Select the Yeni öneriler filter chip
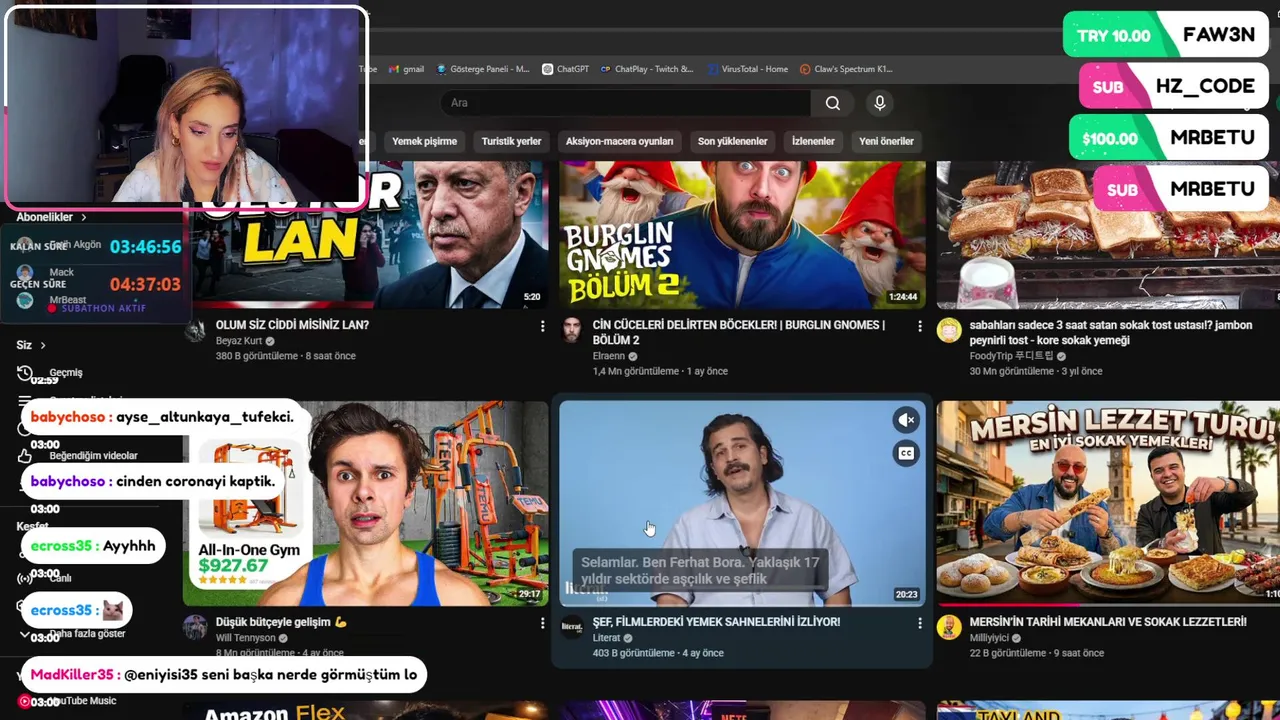This screenshot has width=1280, height=720. point(886,141)
